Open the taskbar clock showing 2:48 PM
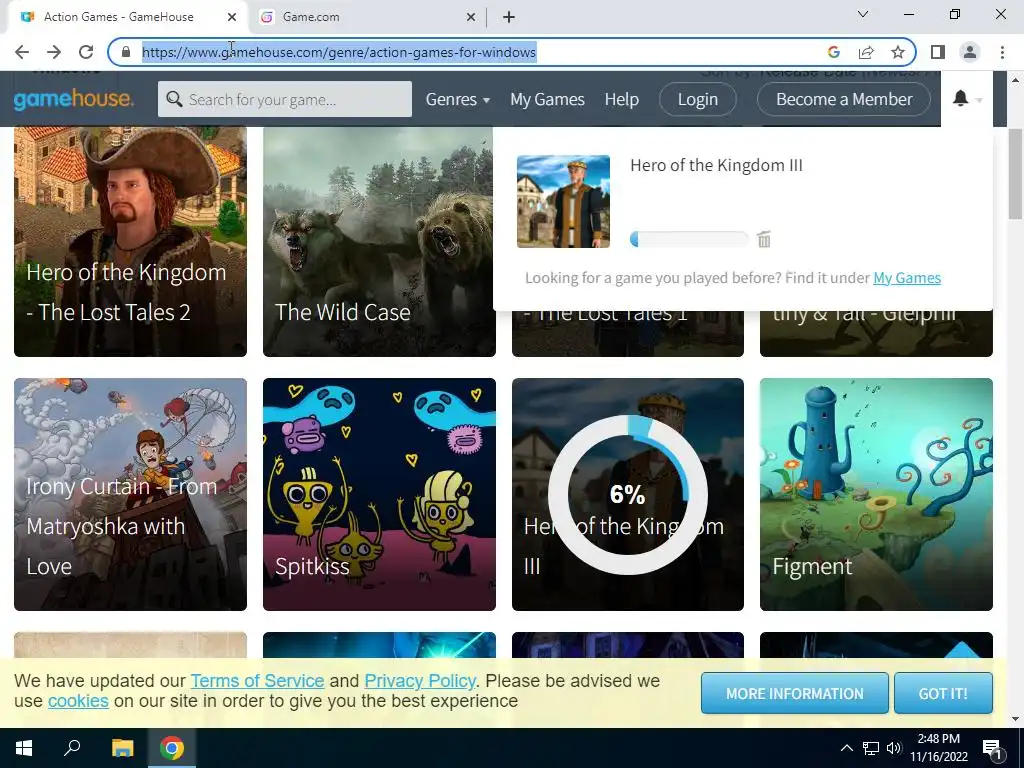The width and height of the screenshot is (1024, 768). pyautogui.click(x=938, y=748)
